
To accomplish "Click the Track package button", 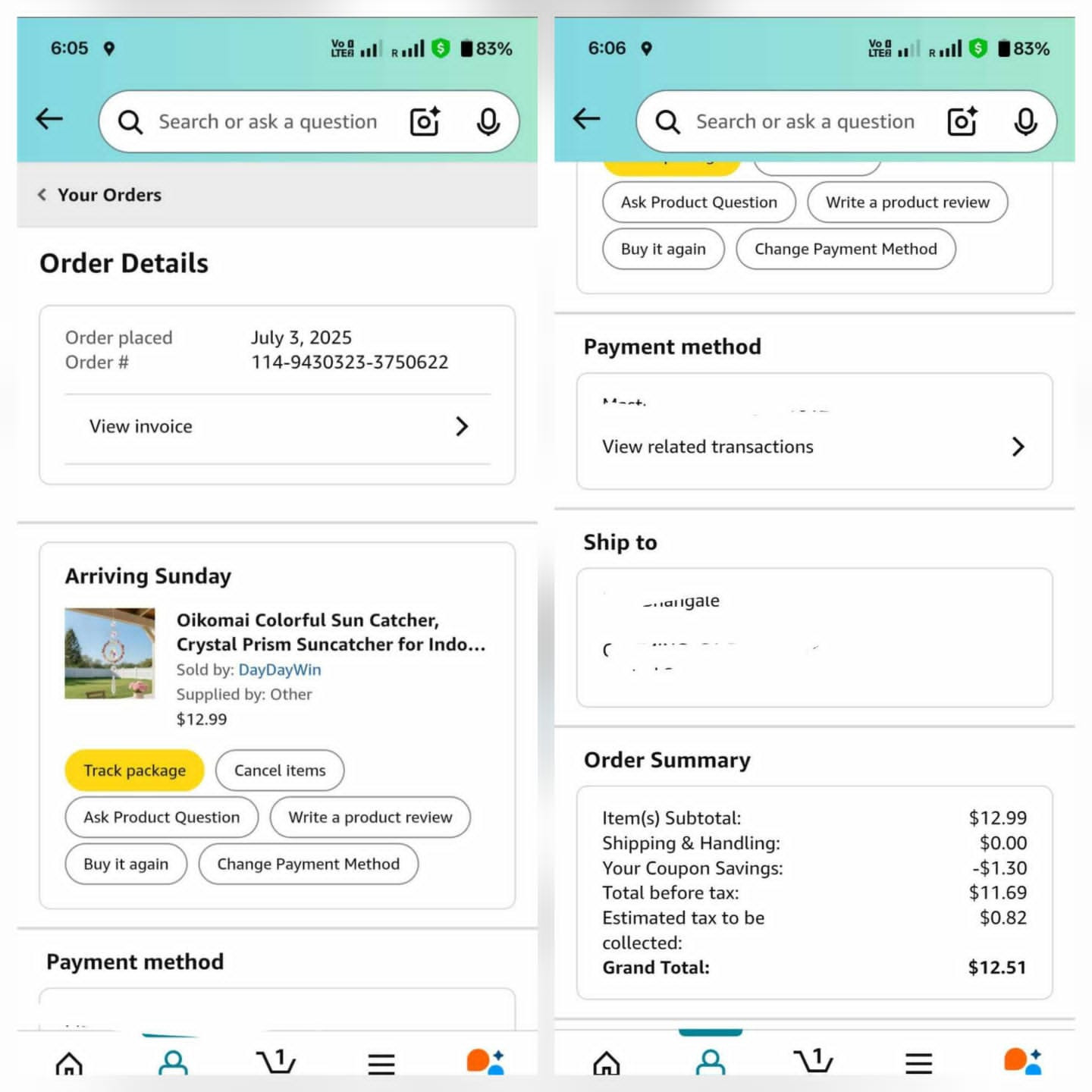I will coord(135,770).
